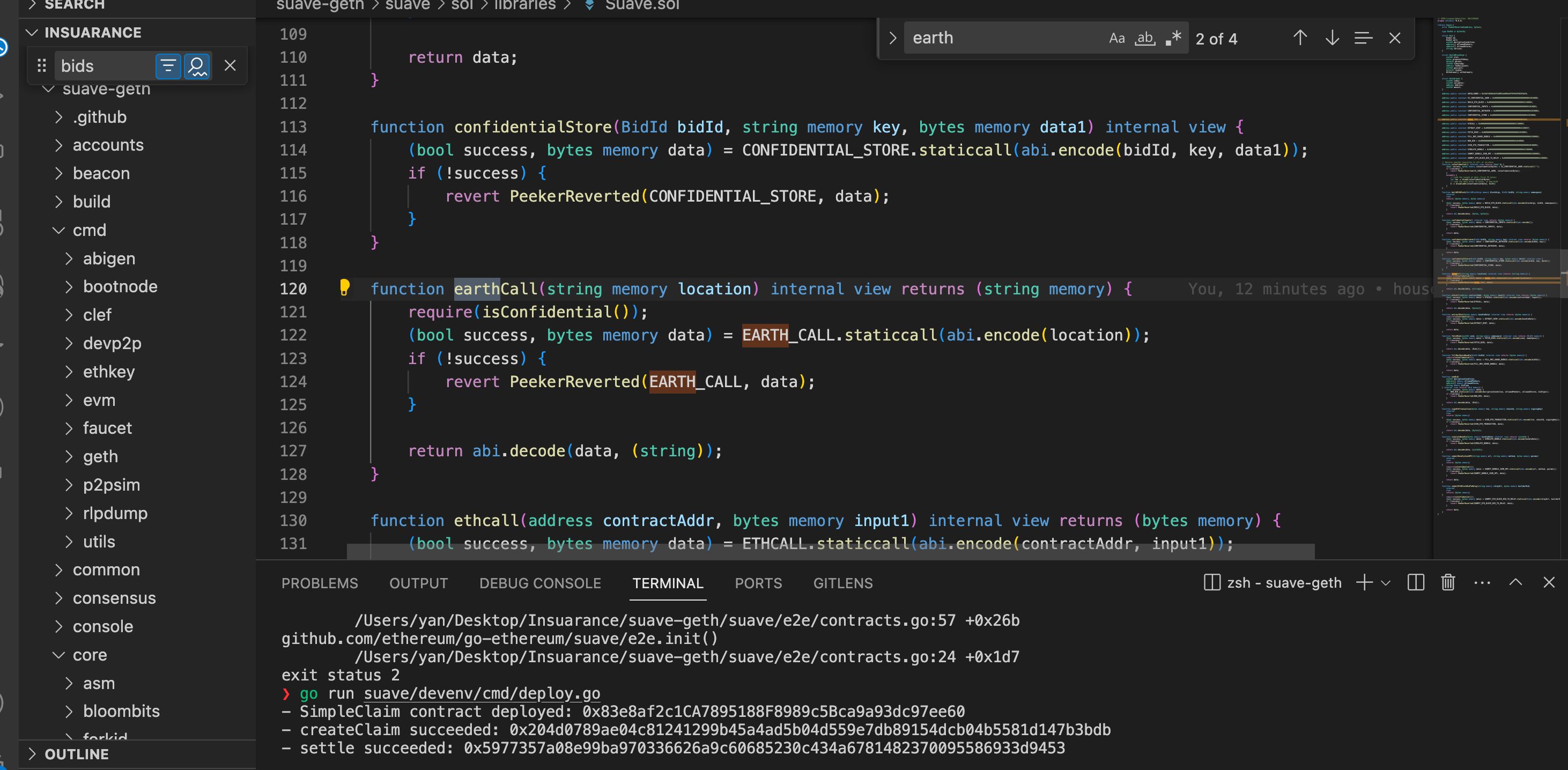
Task: Split the terminal pane
Action: pos(1416,582)
